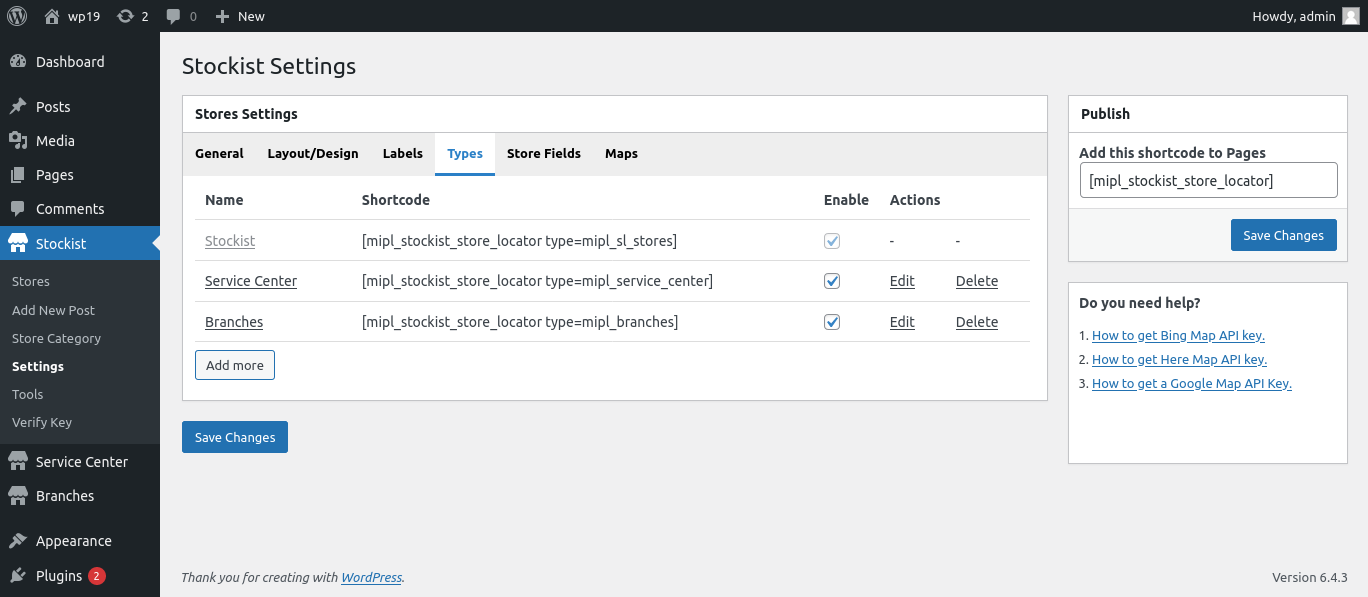This screenshot has height=597, width=1368.
Task: Open the Service Center store menu
Action: pos(81,462)
